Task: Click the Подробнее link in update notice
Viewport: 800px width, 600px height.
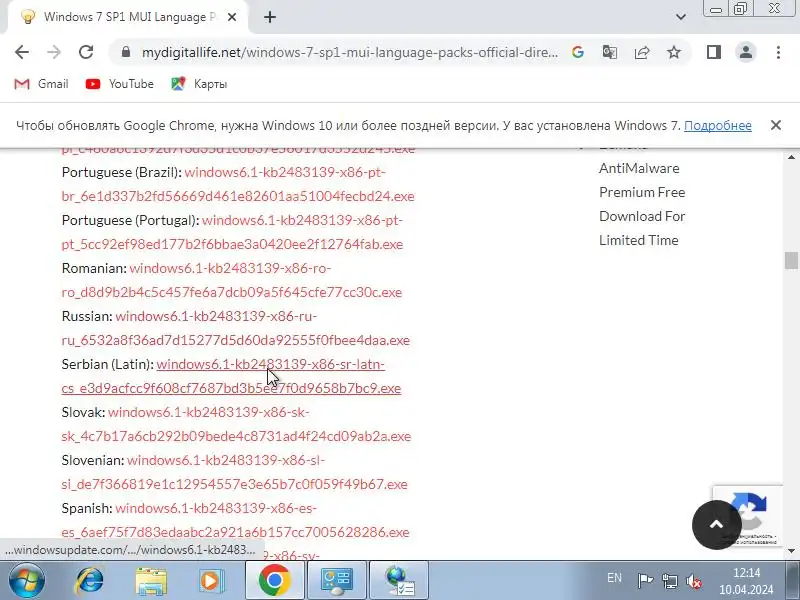Action: tap(717, 126)
